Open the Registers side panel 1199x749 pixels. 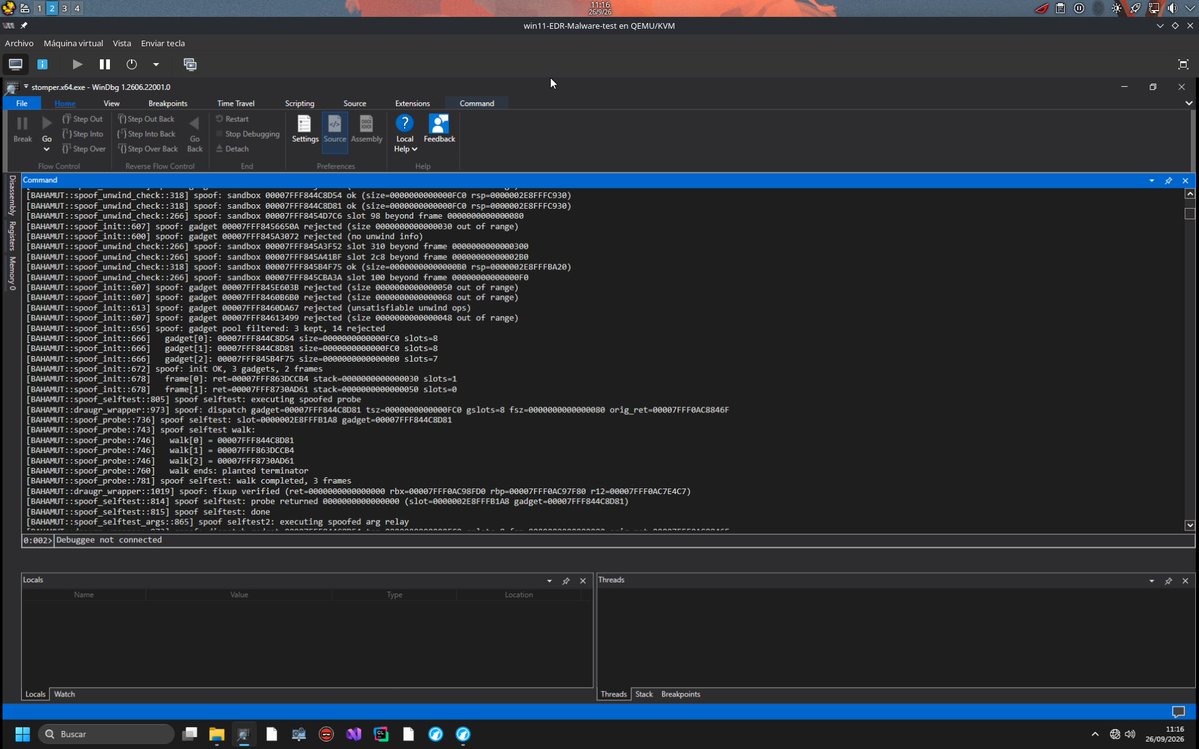[12, 235]
